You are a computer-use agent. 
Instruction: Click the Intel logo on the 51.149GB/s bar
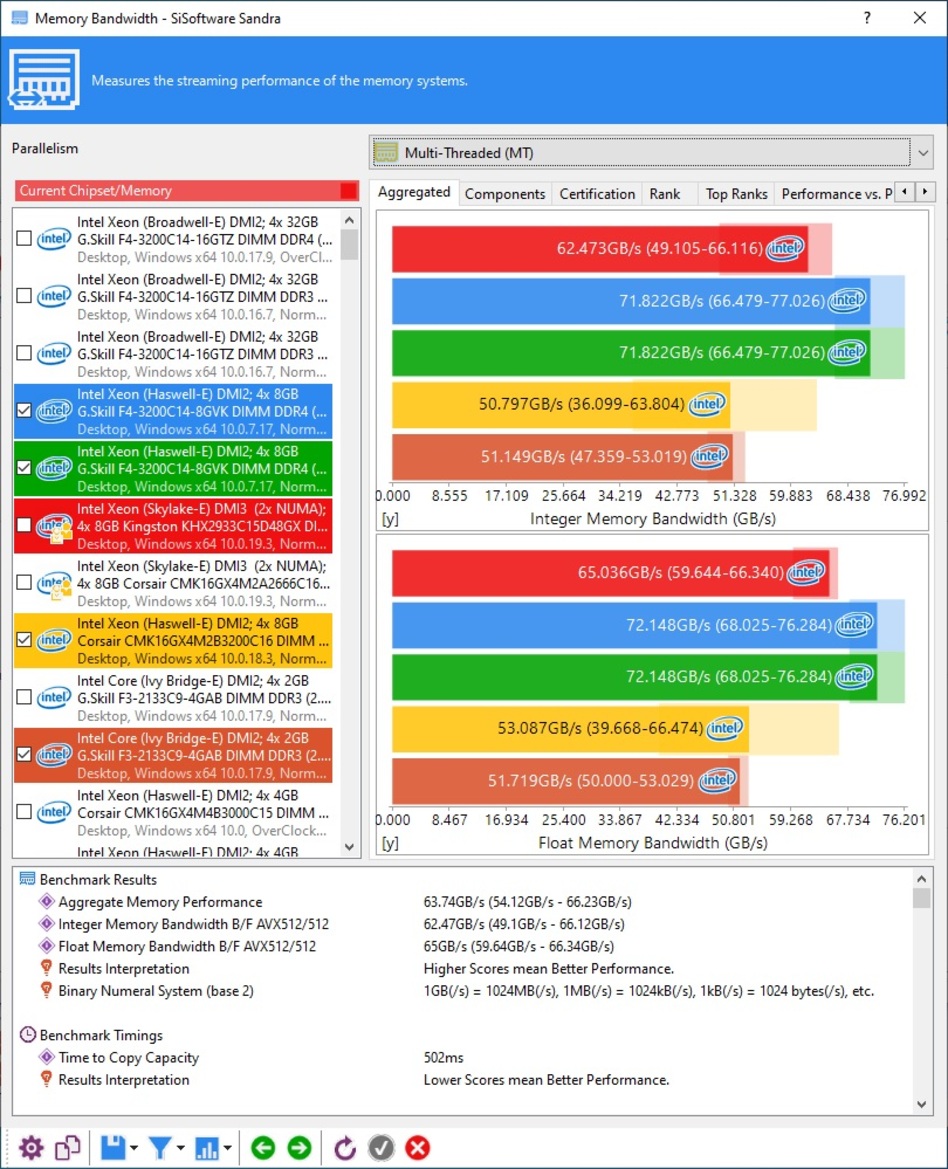710,456
